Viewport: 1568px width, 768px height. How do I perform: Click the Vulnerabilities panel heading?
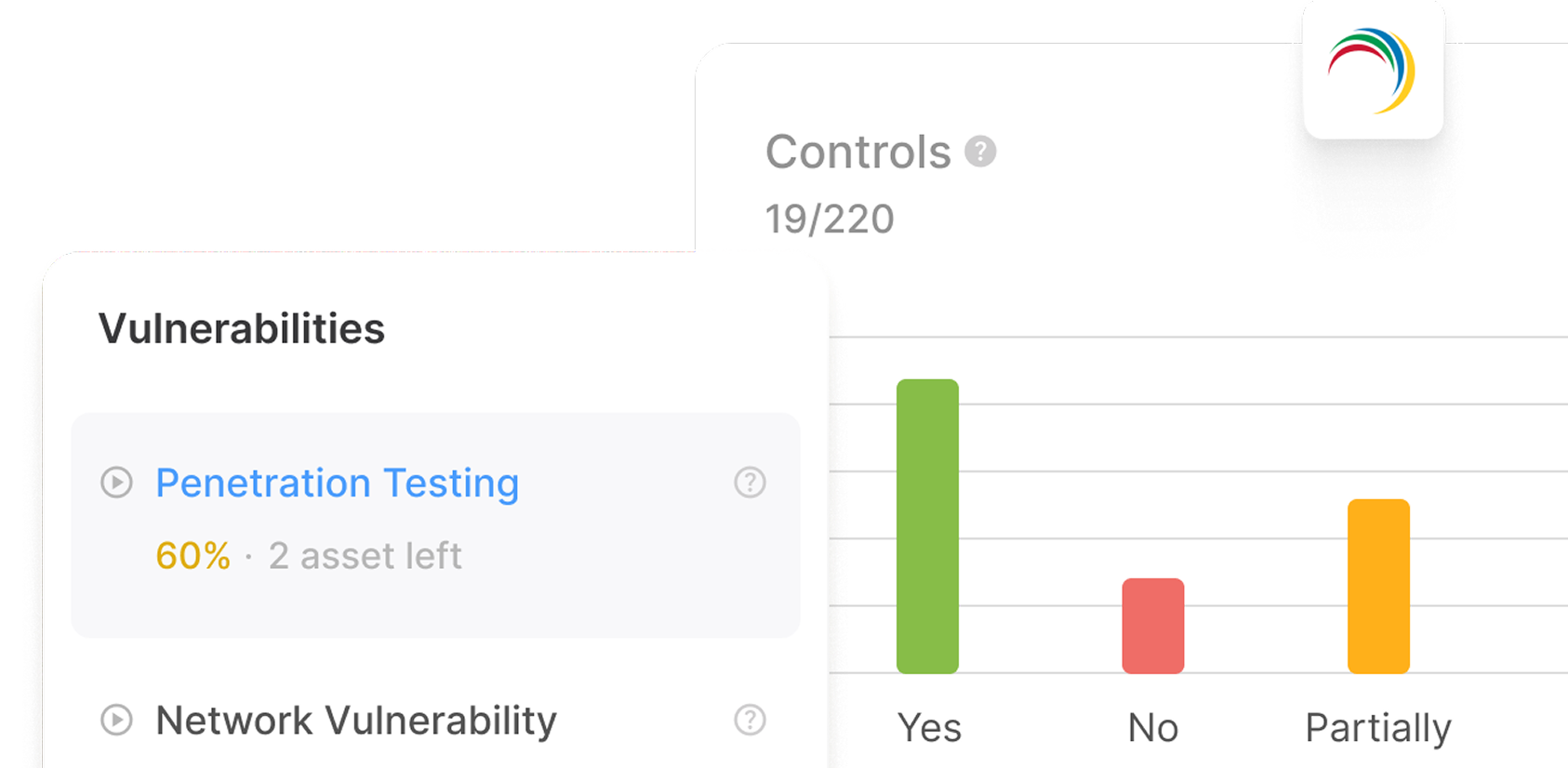[242, 328]
